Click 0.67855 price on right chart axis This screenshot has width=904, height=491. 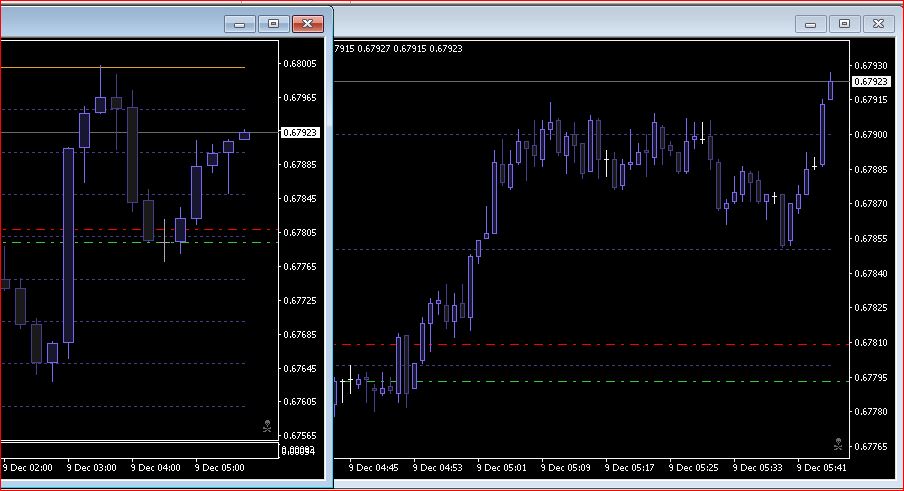tap(871, 239)
